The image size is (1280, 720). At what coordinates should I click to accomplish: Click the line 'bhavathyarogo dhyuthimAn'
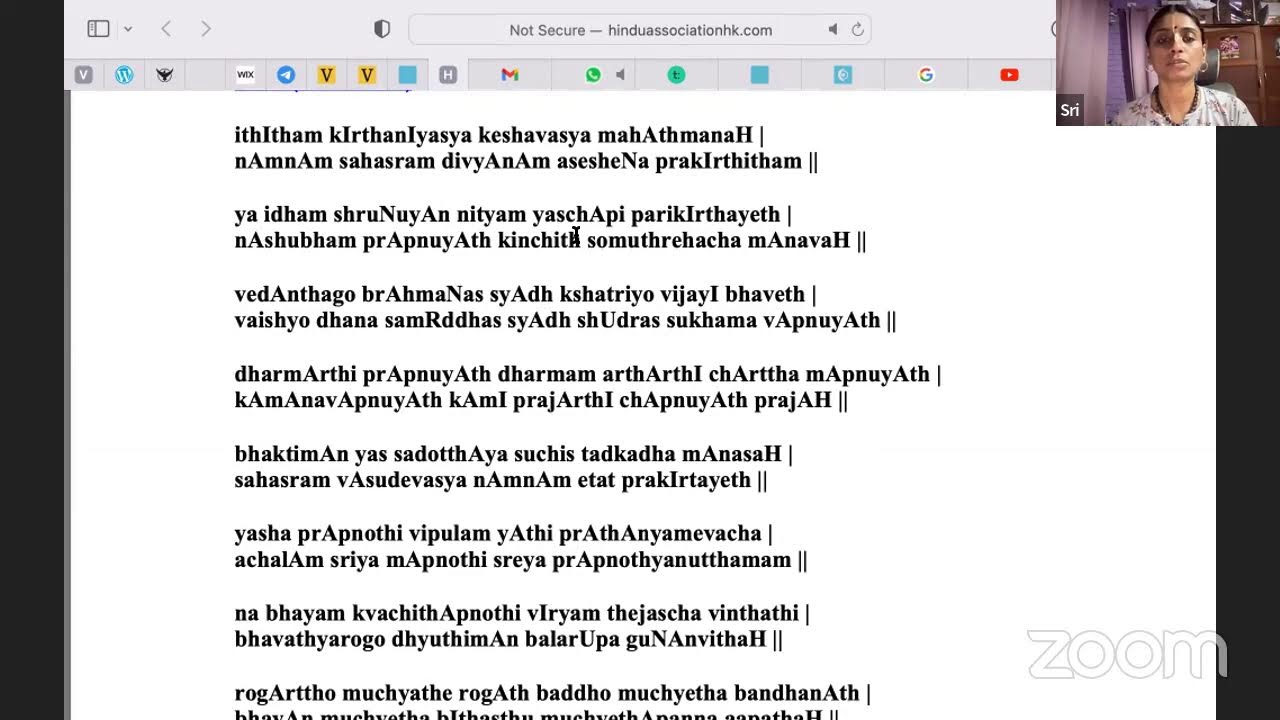coord(509,639)
